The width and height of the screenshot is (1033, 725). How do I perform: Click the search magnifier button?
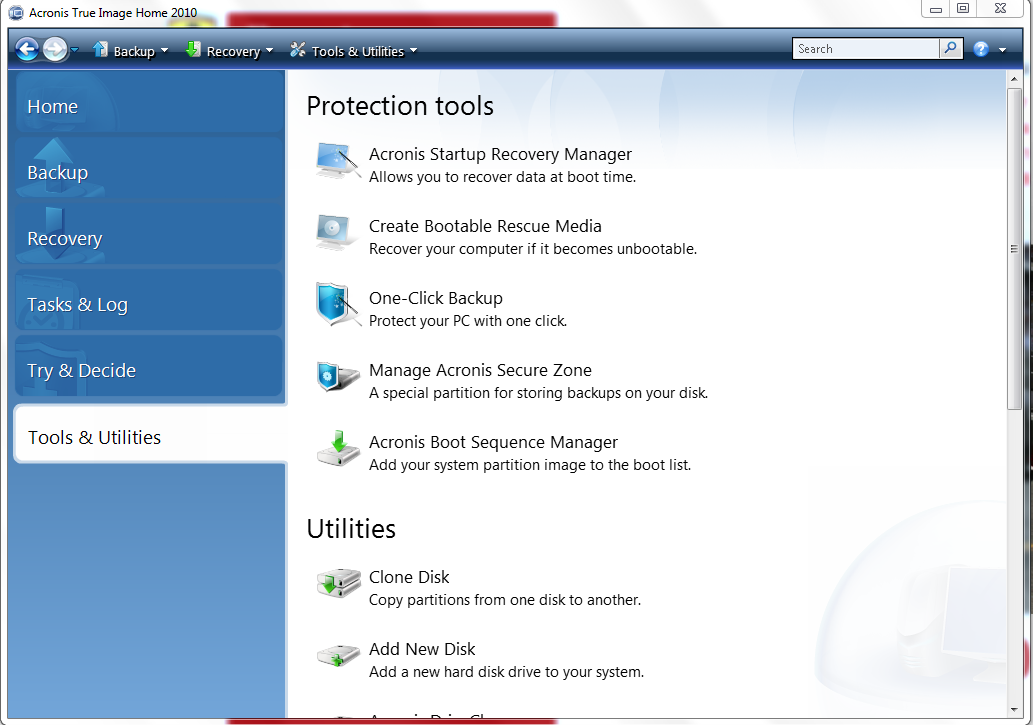pos(951,49)
